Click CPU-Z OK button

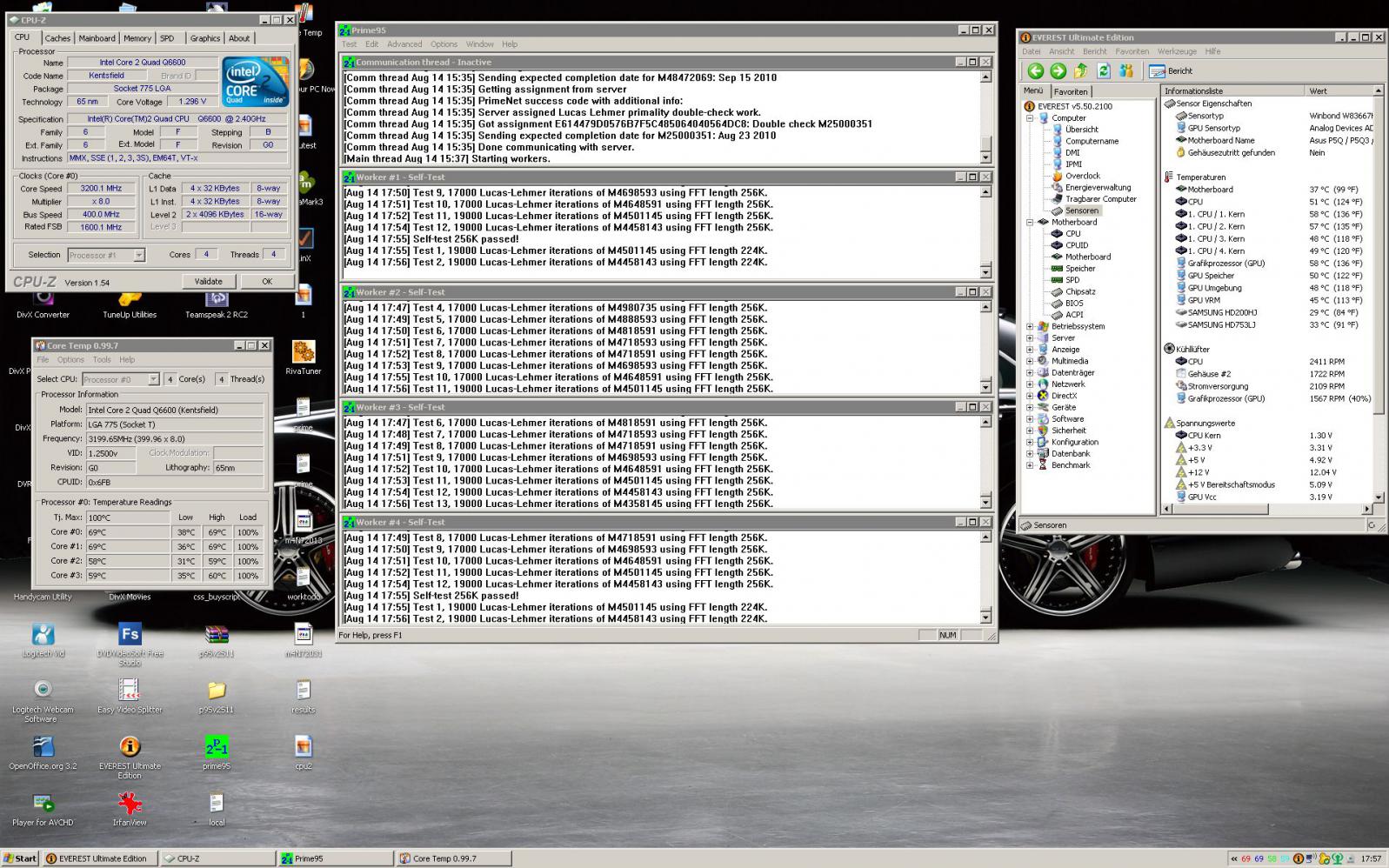tap(267, 281)
